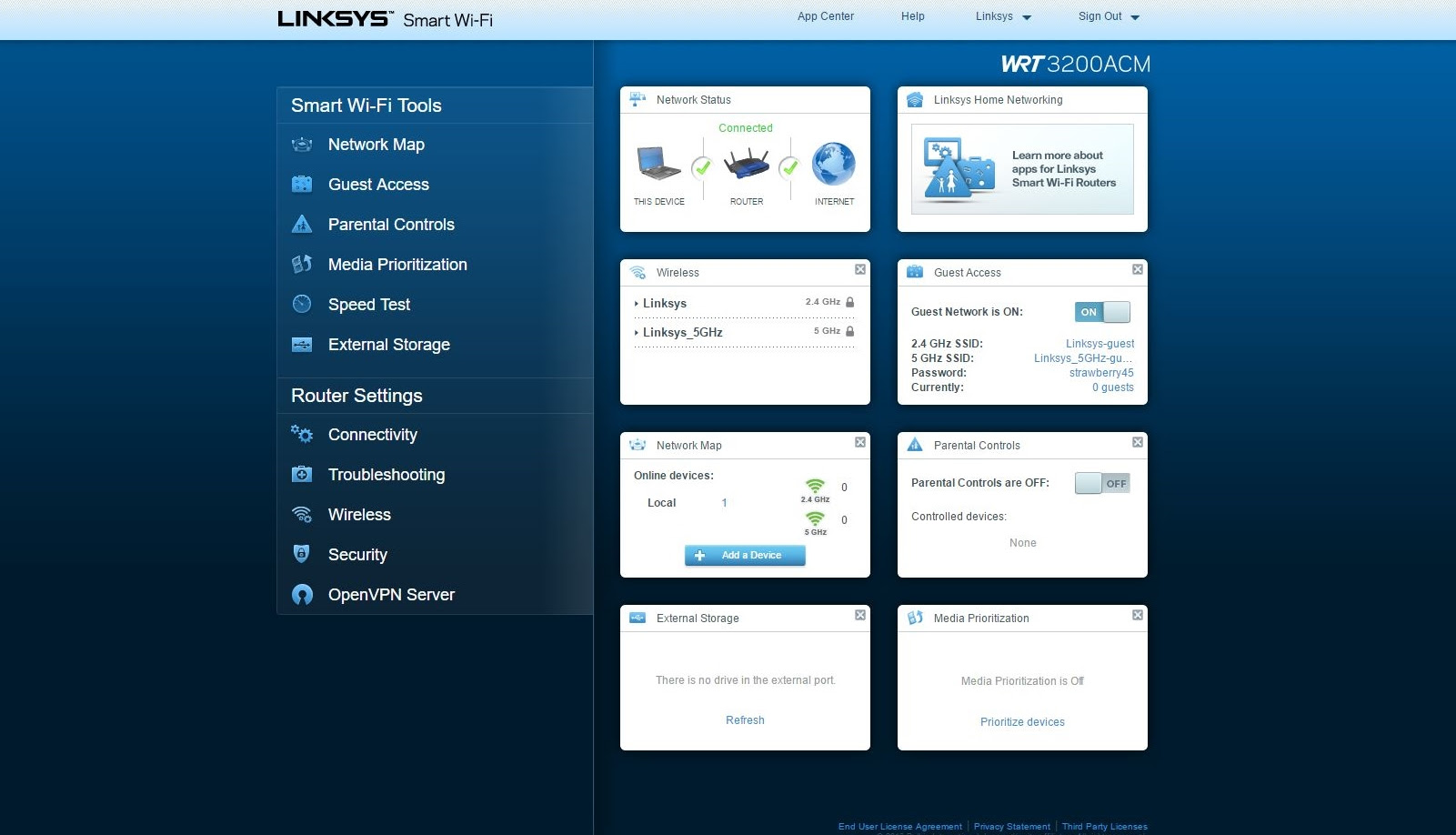Screen dimensions: 1456x835
Task: Click the guest password strawberry45
Action: click(x=1101, y=373)
